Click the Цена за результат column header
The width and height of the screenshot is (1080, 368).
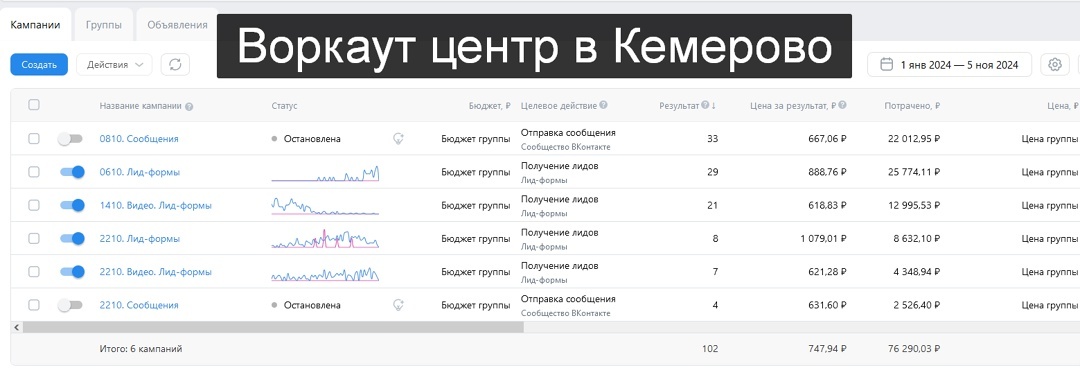tap(793, 106)
